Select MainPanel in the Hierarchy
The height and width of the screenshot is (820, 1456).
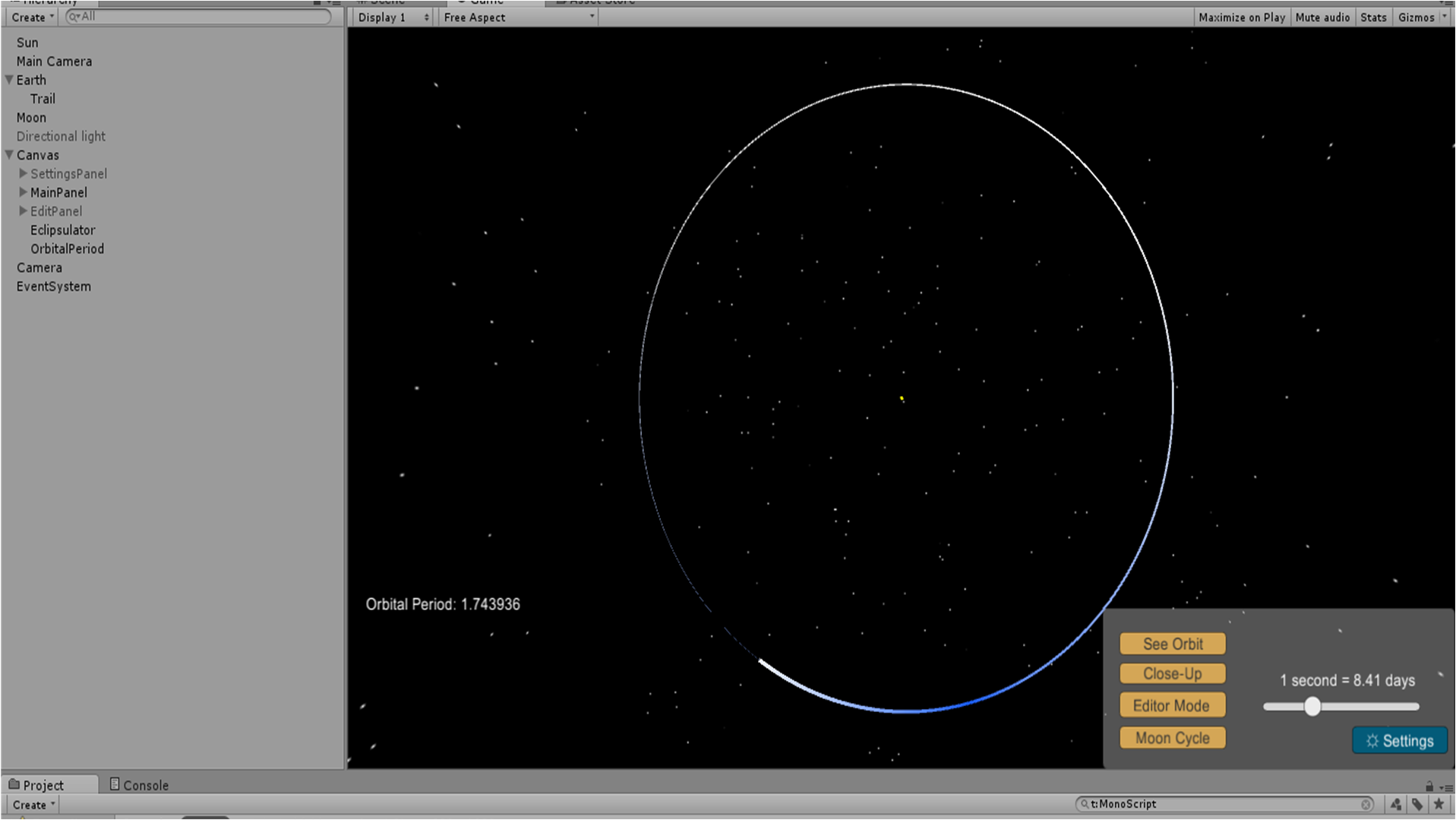point(58,193)
